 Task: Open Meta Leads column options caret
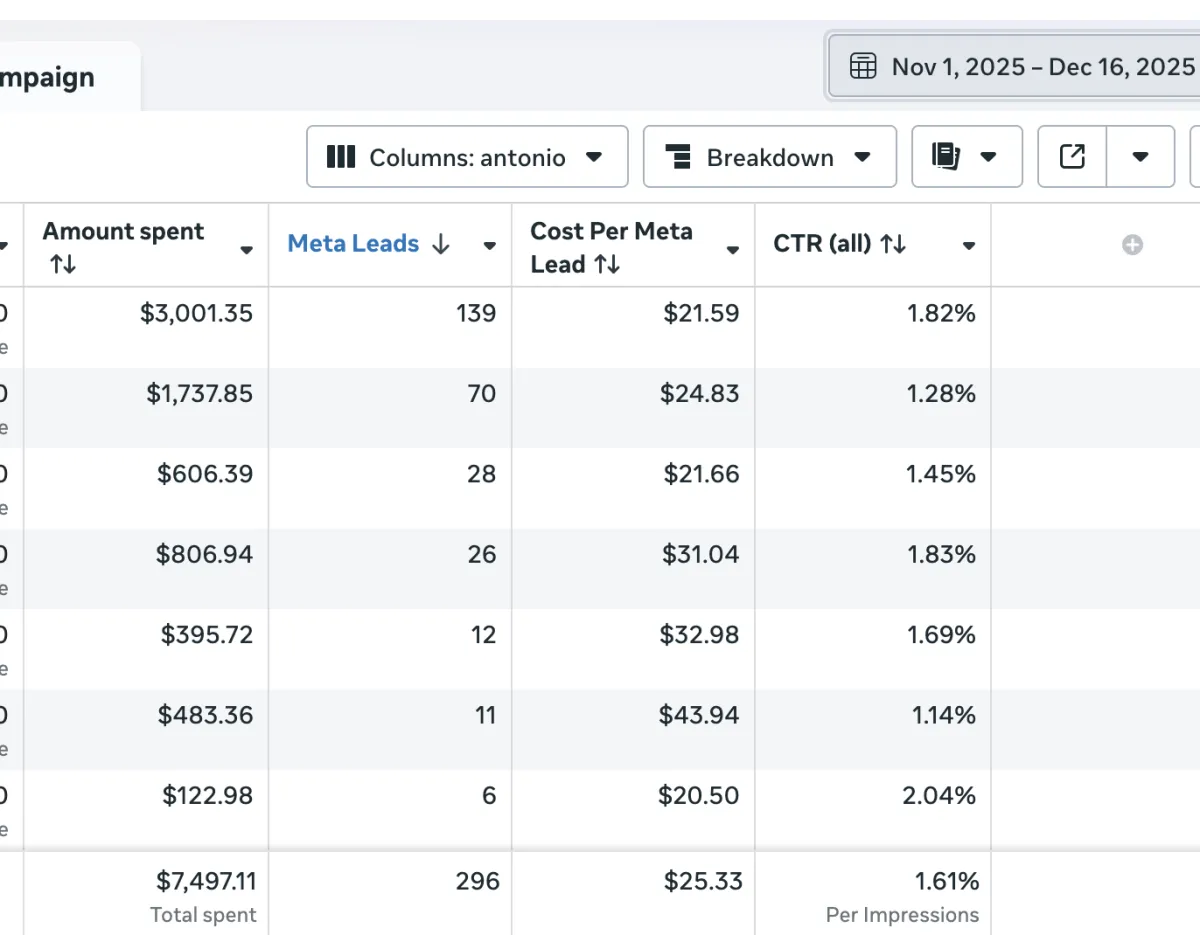click(x=490, y=246)
